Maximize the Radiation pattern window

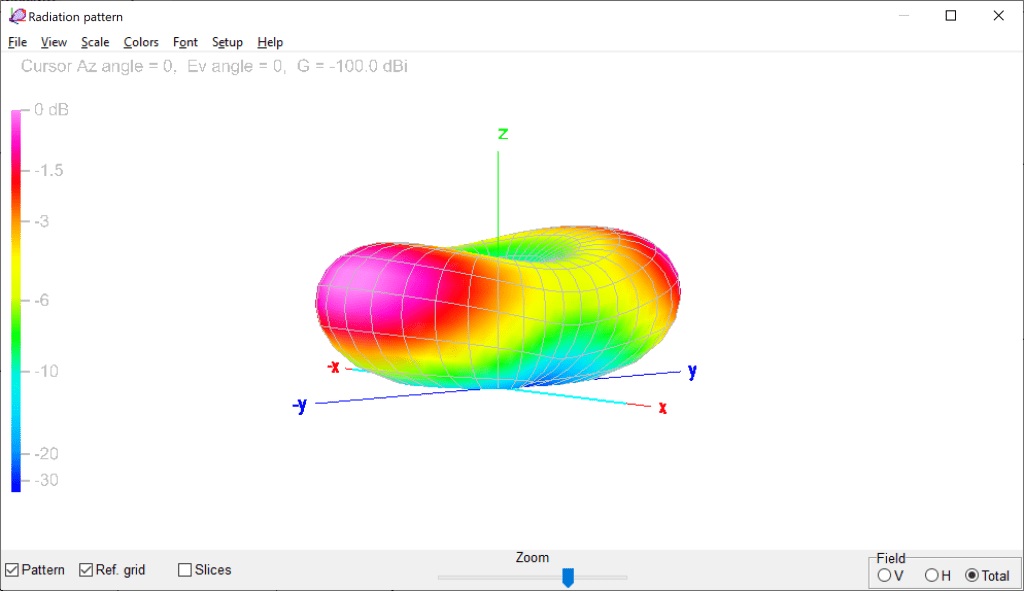pyautogui.click(x=951, y=16)
